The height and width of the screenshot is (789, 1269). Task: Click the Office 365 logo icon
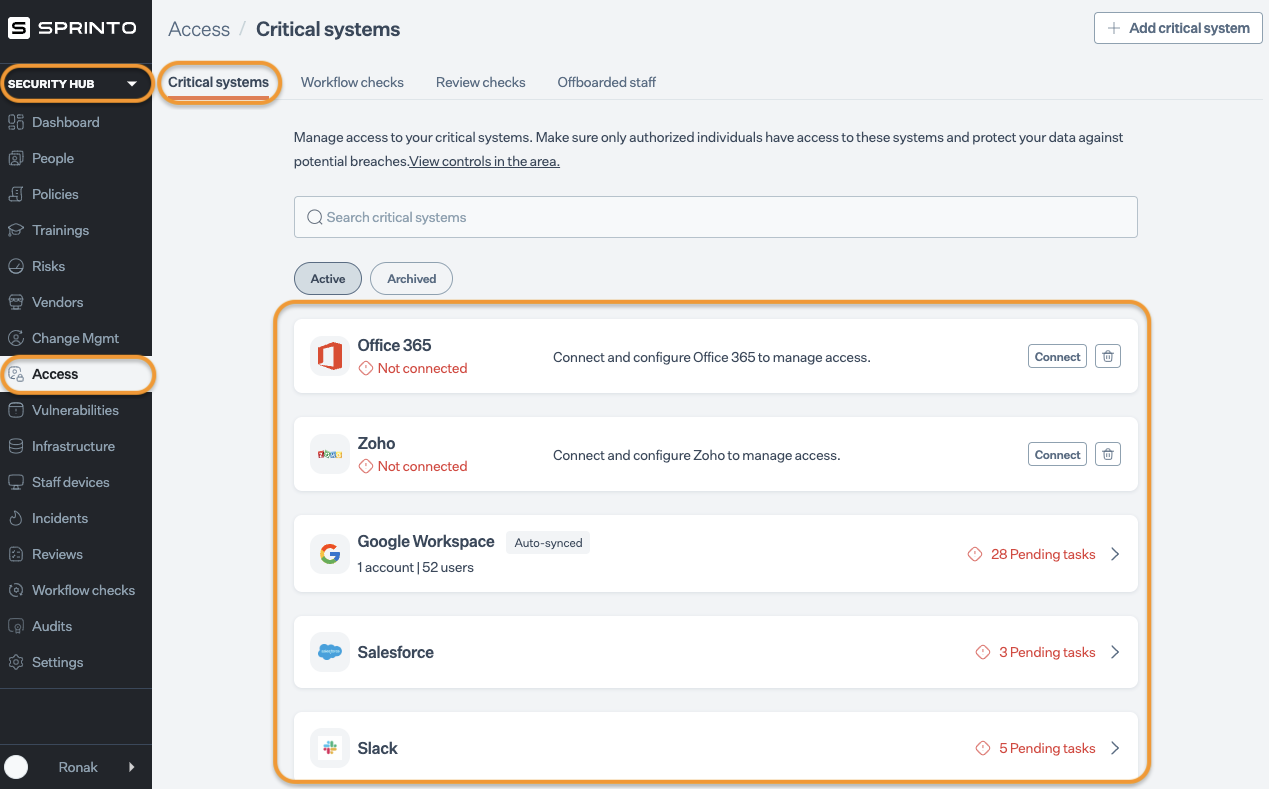pyautogui.click(x=329, y=356)
